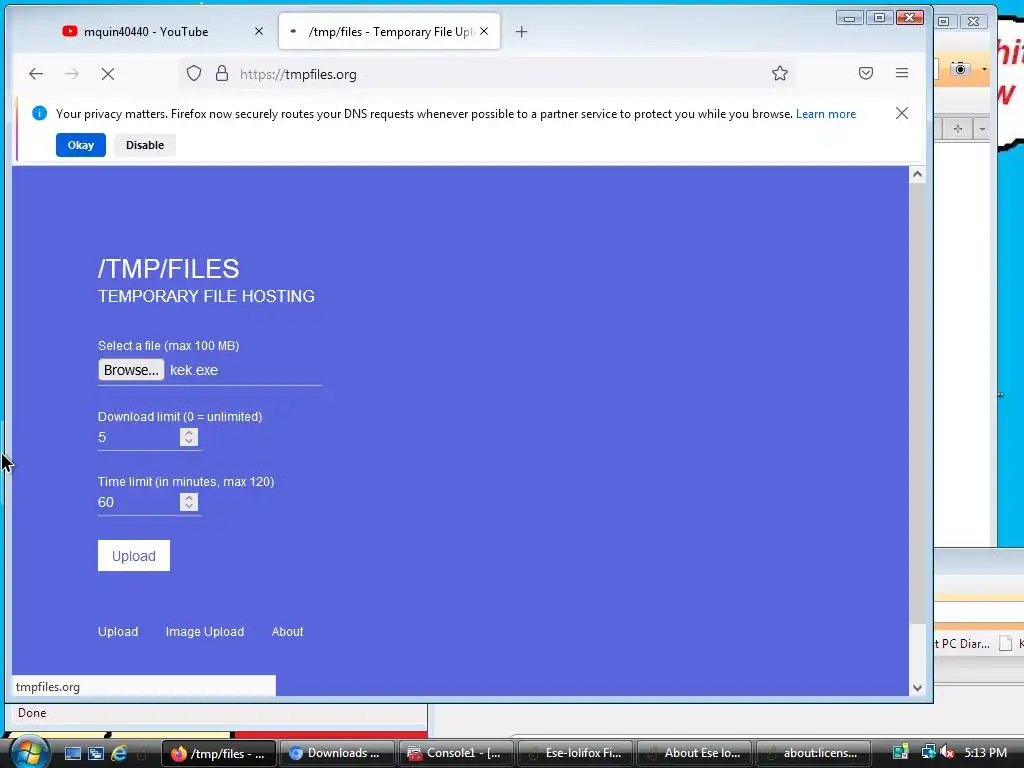Click Browse to choose a file
This screenshot has height=768, width=1024.
131,370
